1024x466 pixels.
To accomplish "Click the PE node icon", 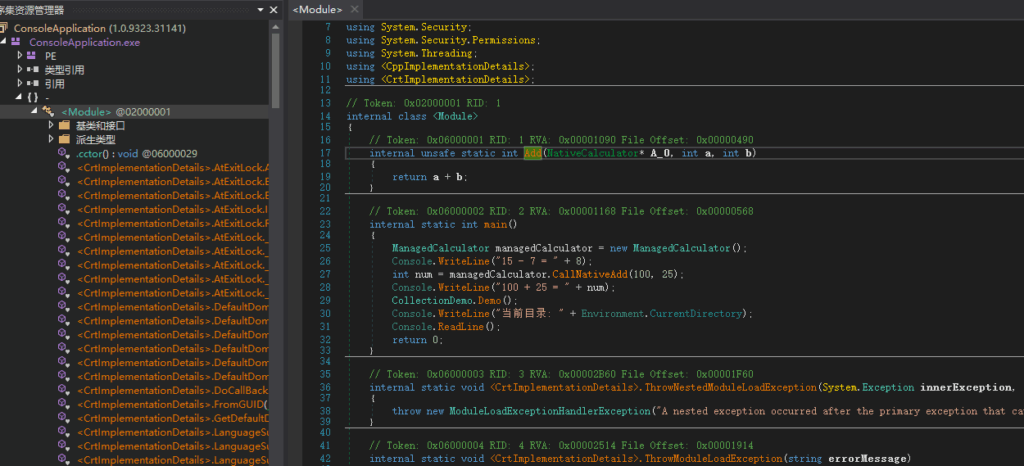I will click(32, 56).
